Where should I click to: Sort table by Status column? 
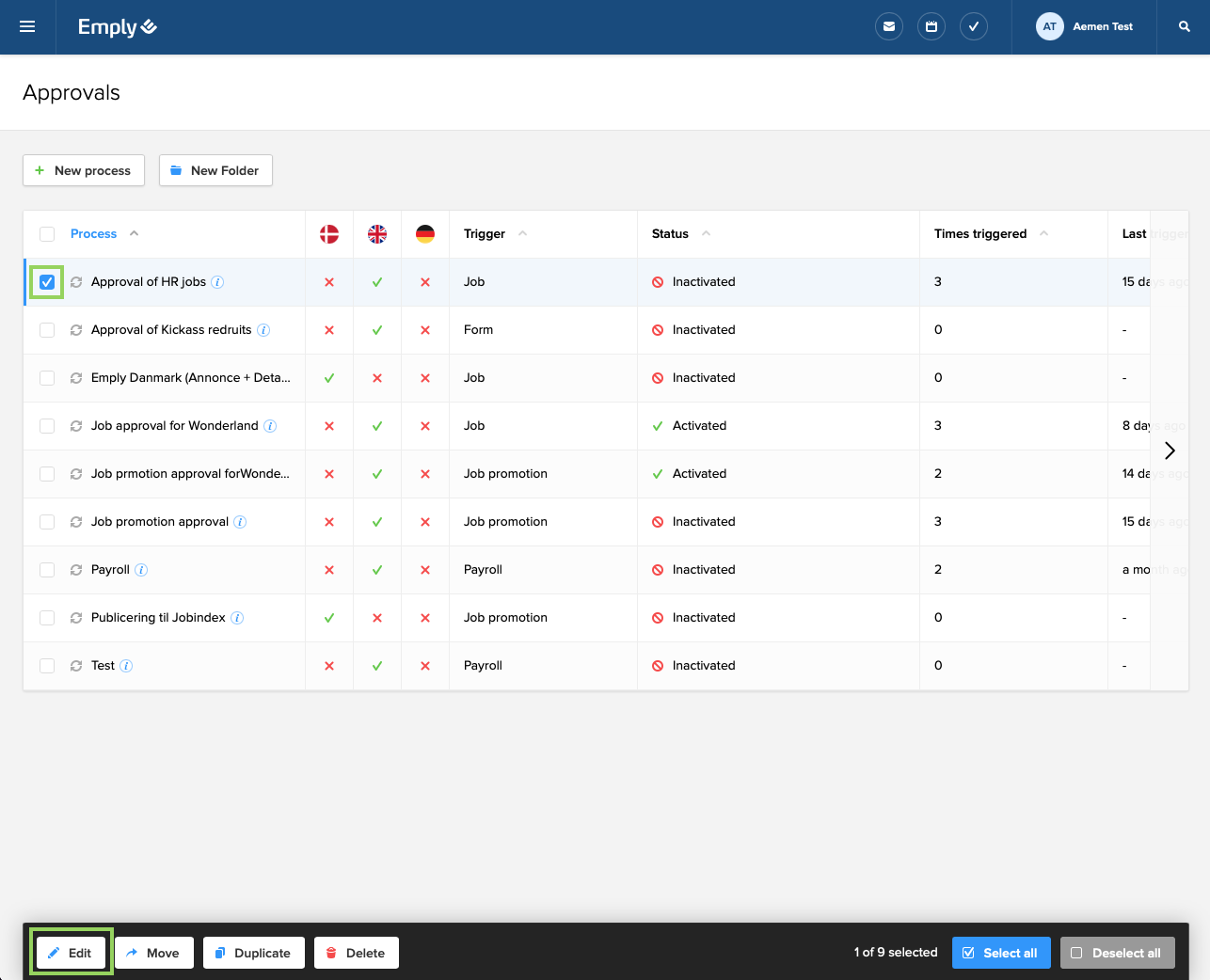point(670,234)
